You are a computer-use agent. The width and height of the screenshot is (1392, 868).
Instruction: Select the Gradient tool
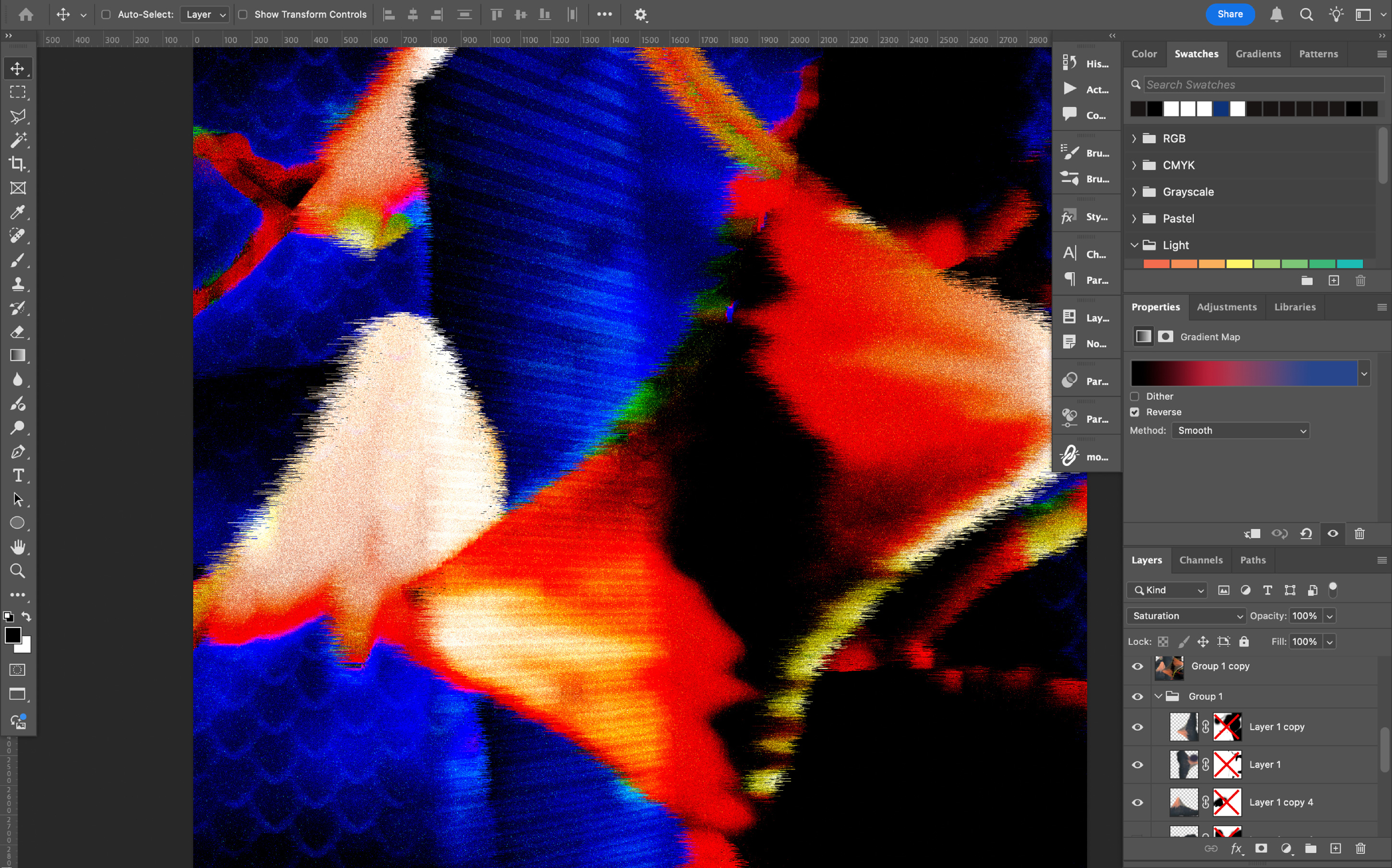(18, 356)
